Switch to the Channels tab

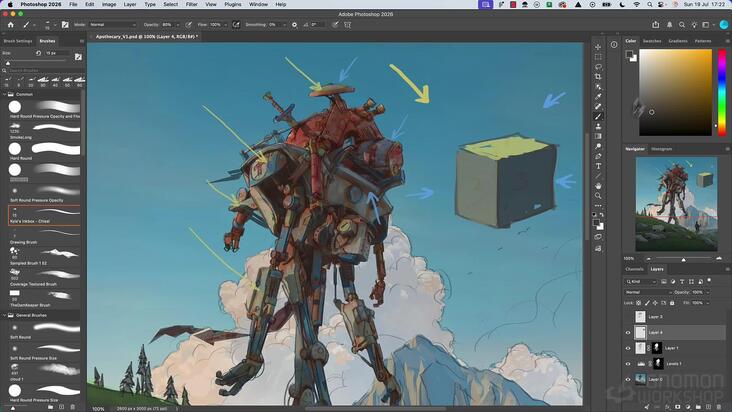[634, 269]
